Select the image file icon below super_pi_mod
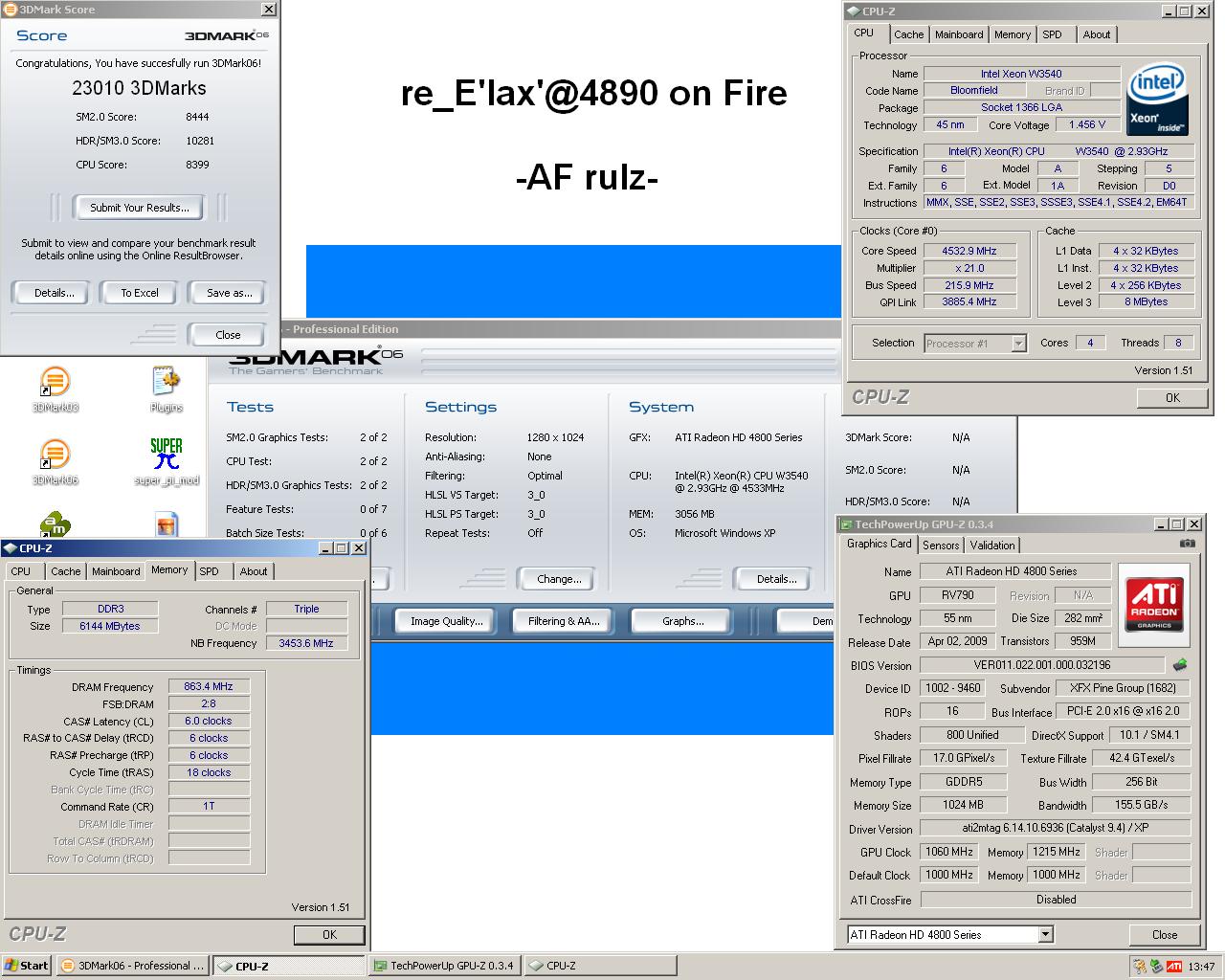 click(x=166, y=524)
